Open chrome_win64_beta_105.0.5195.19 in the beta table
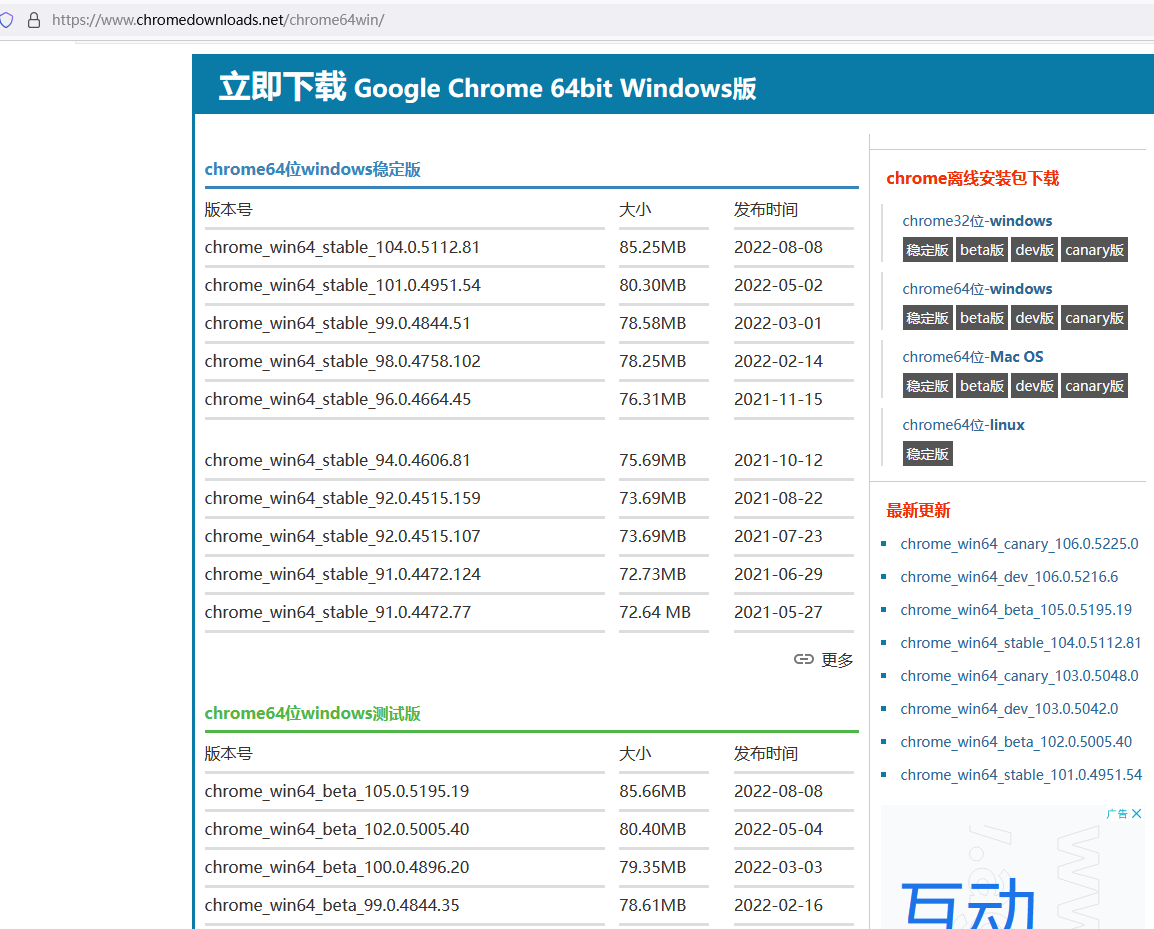1154x929 pixels. pos(337,791)
